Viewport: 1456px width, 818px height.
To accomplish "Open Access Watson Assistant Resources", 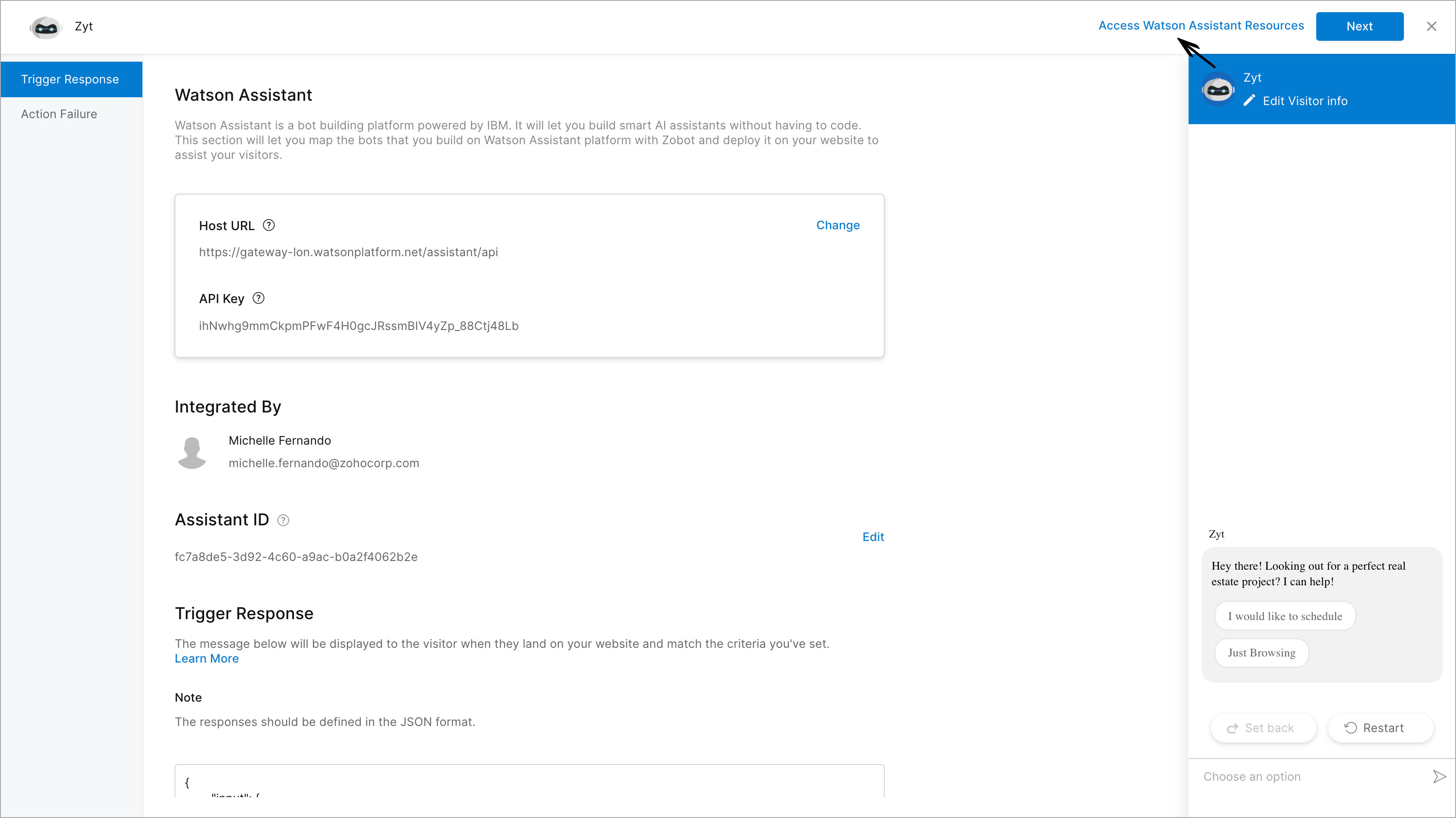I will (x=1200, y=26).
